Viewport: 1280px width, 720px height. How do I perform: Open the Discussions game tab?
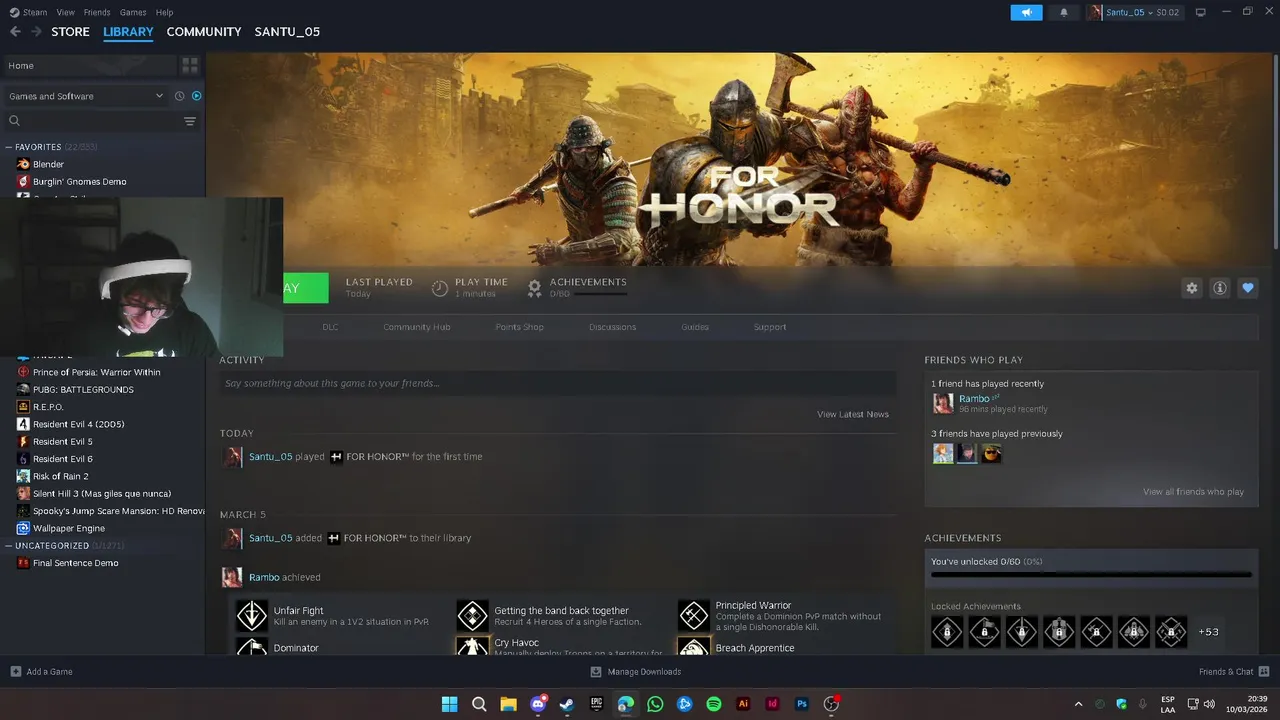pos(612,327)
